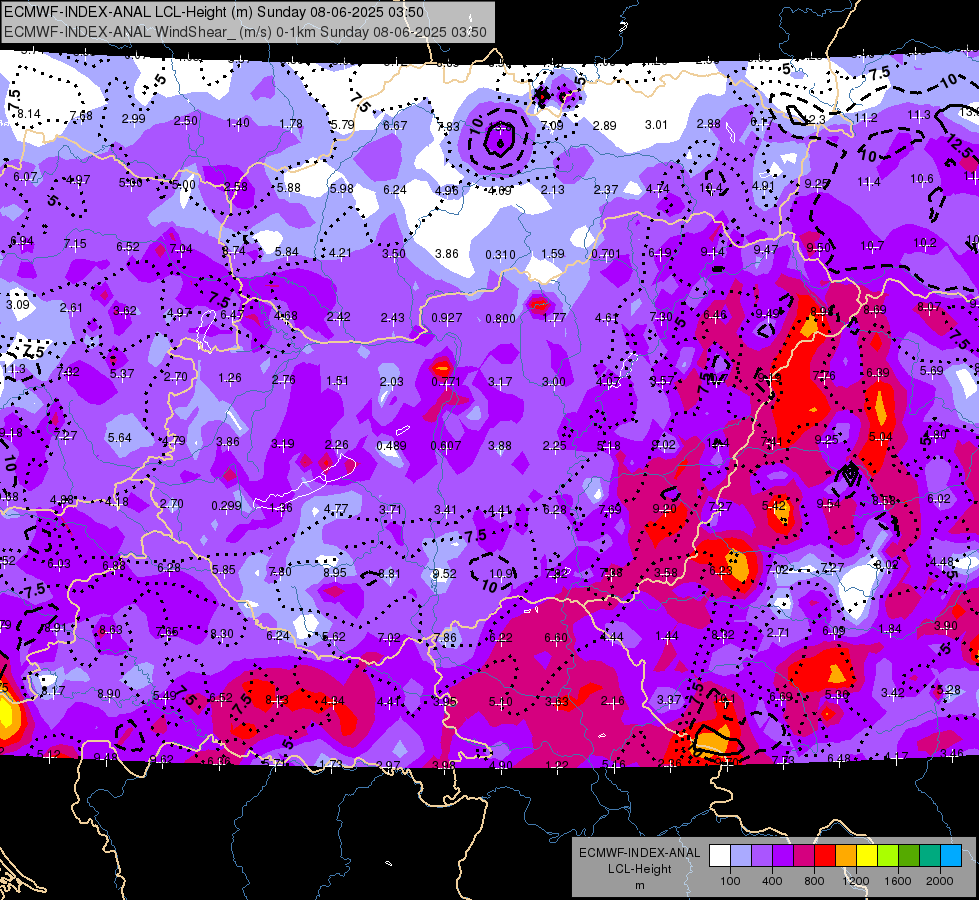The width and height of the screenshot is (979, 900).
Task: Click the wind shear value 3.37
Action: (x=669, y=700)
